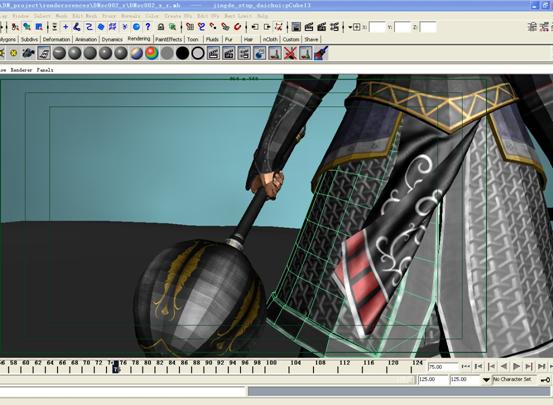Jump to next keyframe
This screenshot has width=553, height=405.
click(x=529, y=367)
